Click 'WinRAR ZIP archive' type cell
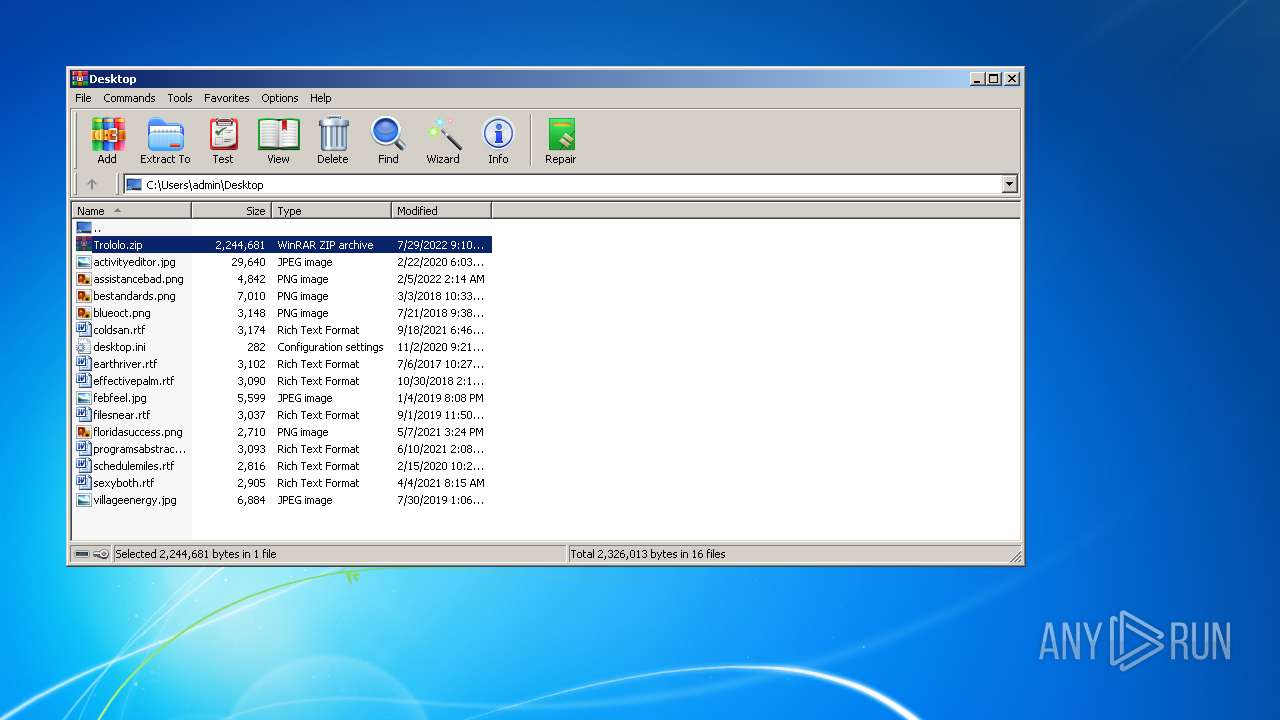The image size is (1280, 720). (325, 245)
